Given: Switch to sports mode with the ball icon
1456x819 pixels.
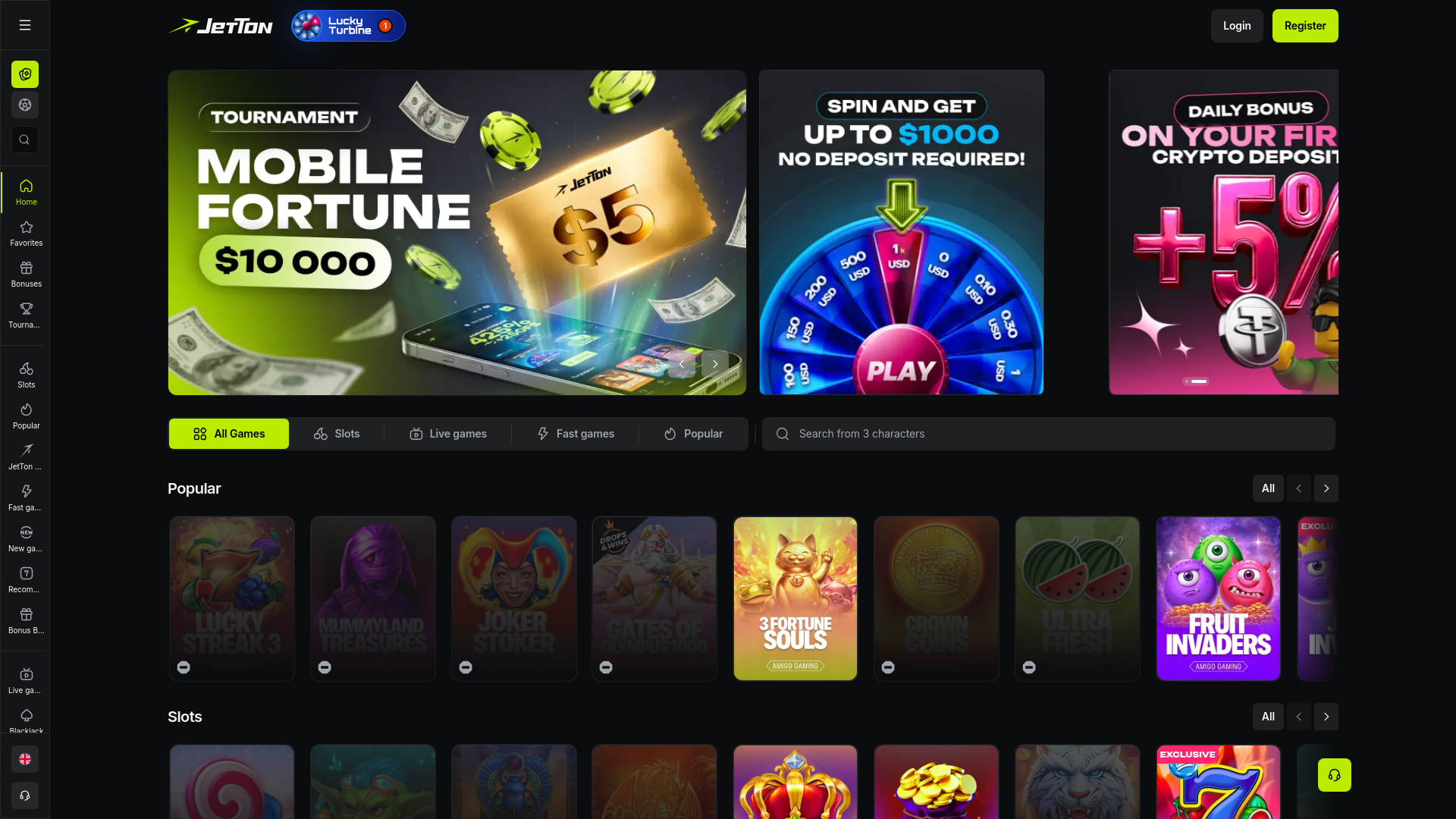Looking at the screenshot, I should point(25,105).
